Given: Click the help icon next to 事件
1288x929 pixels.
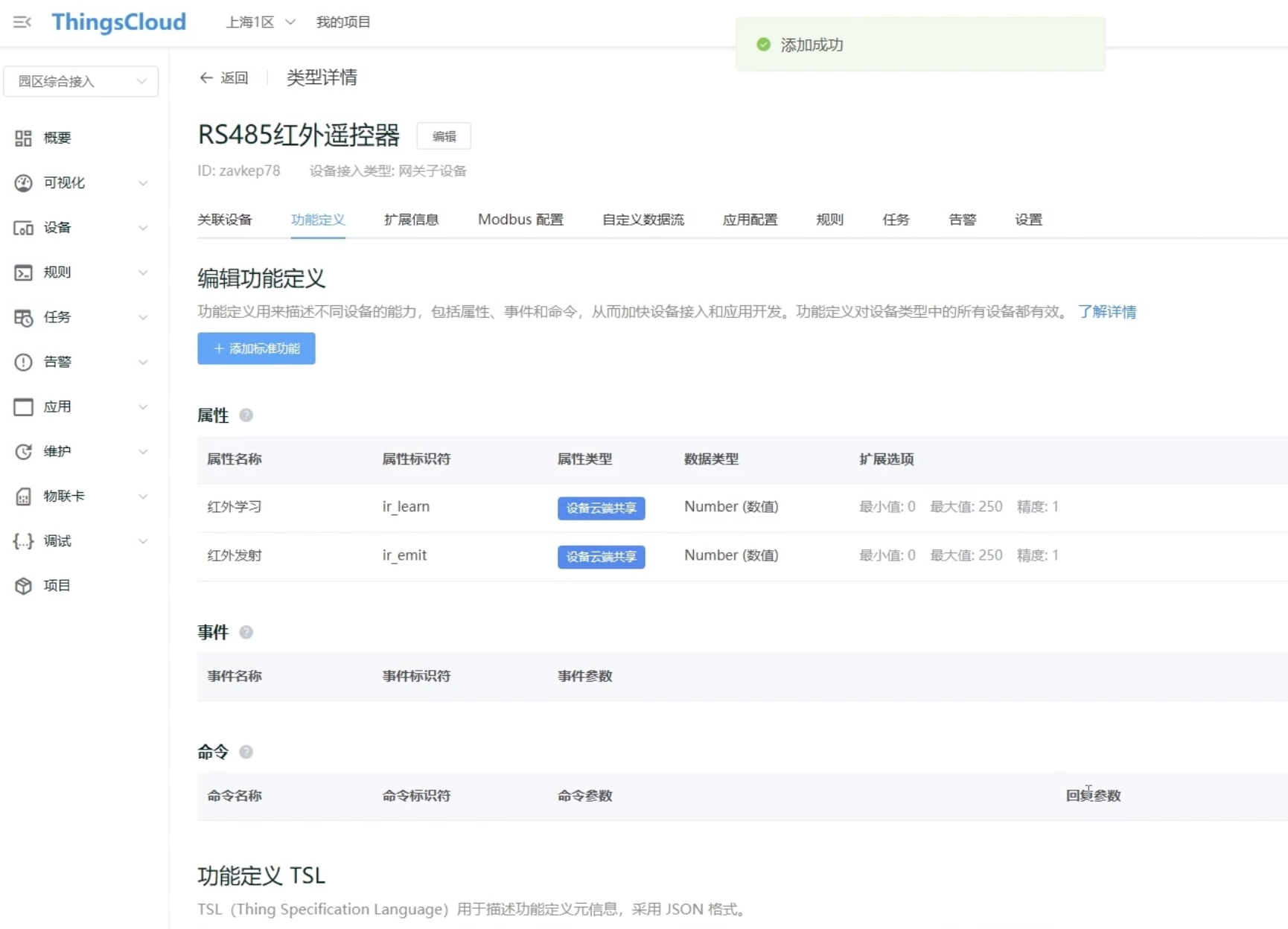Looking at the screenshot, I should 246,632.
